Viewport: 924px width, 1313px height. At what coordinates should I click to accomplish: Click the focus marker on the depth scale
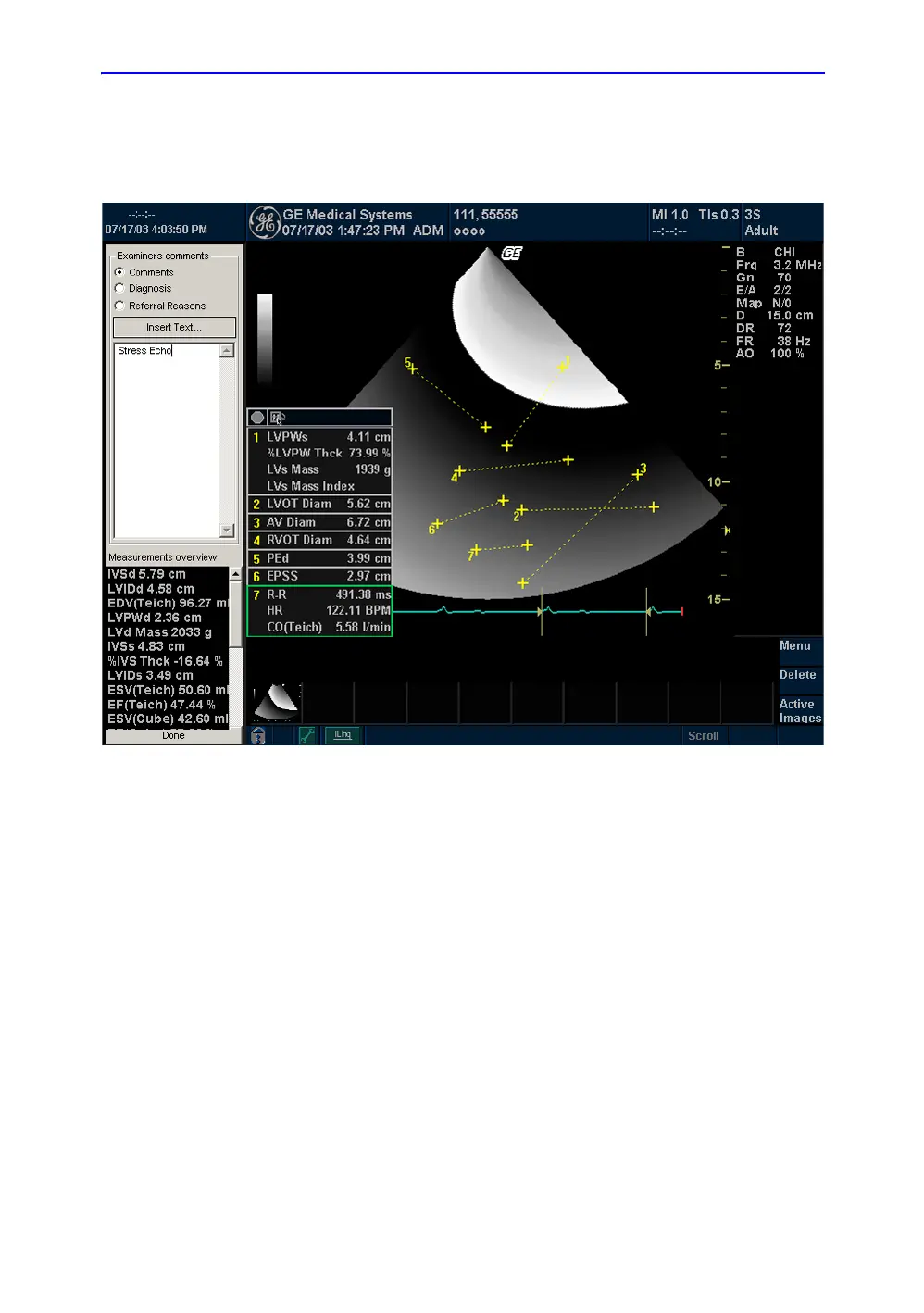pyautogui.click(x=727, y=531)
